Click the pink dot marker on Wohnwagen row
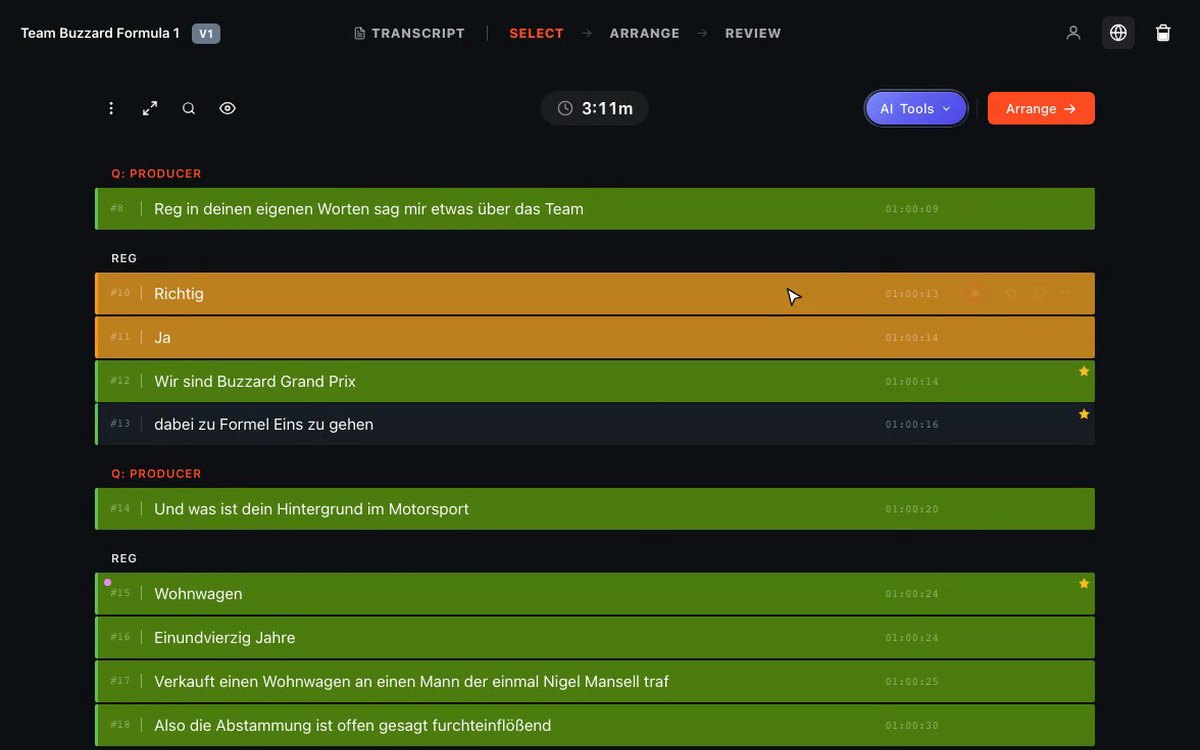1200x750 pixels. [x=108, y=582]
